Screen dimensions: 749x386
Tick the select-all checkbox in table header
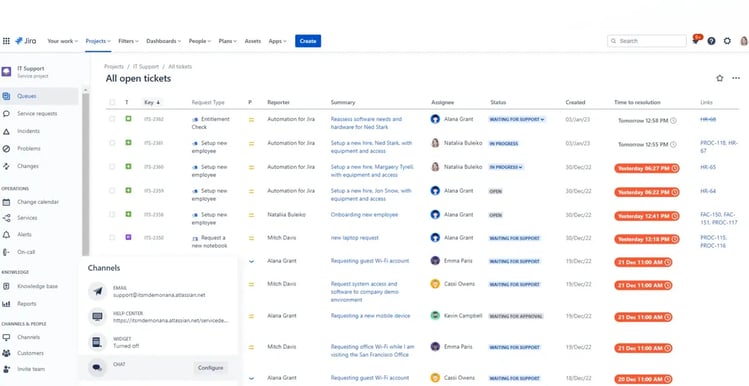pos(112,102)
